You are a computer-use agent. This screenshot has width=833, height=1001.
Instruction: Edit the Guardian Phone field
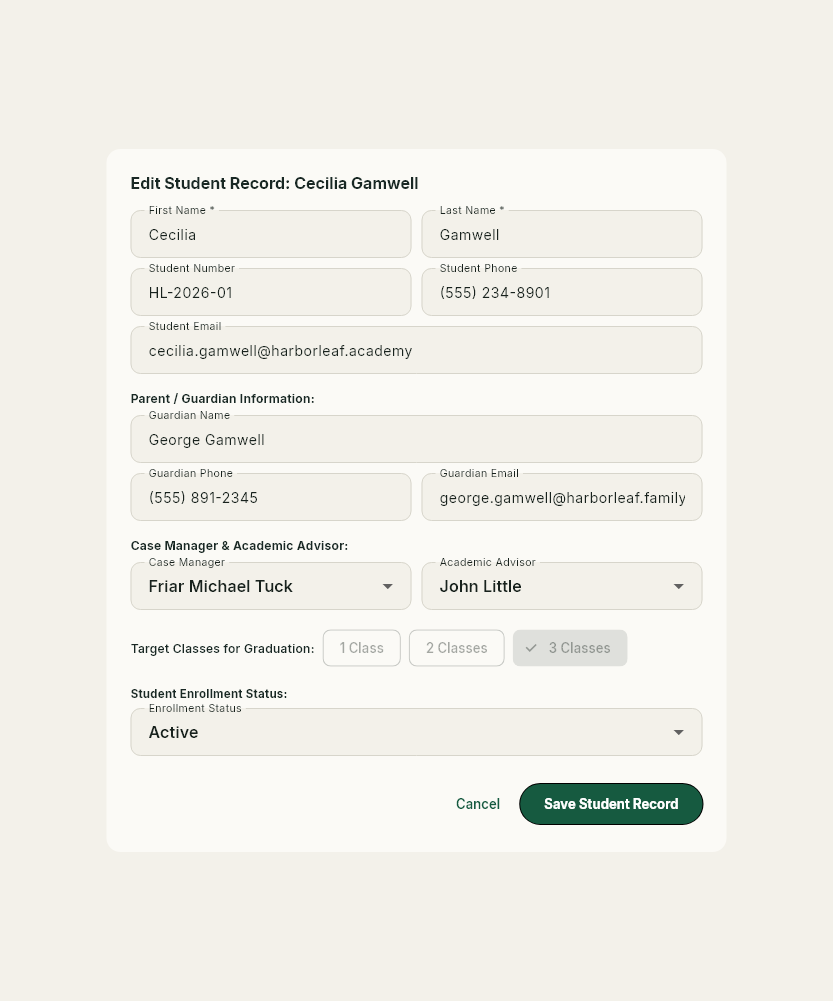coord(271,497)
